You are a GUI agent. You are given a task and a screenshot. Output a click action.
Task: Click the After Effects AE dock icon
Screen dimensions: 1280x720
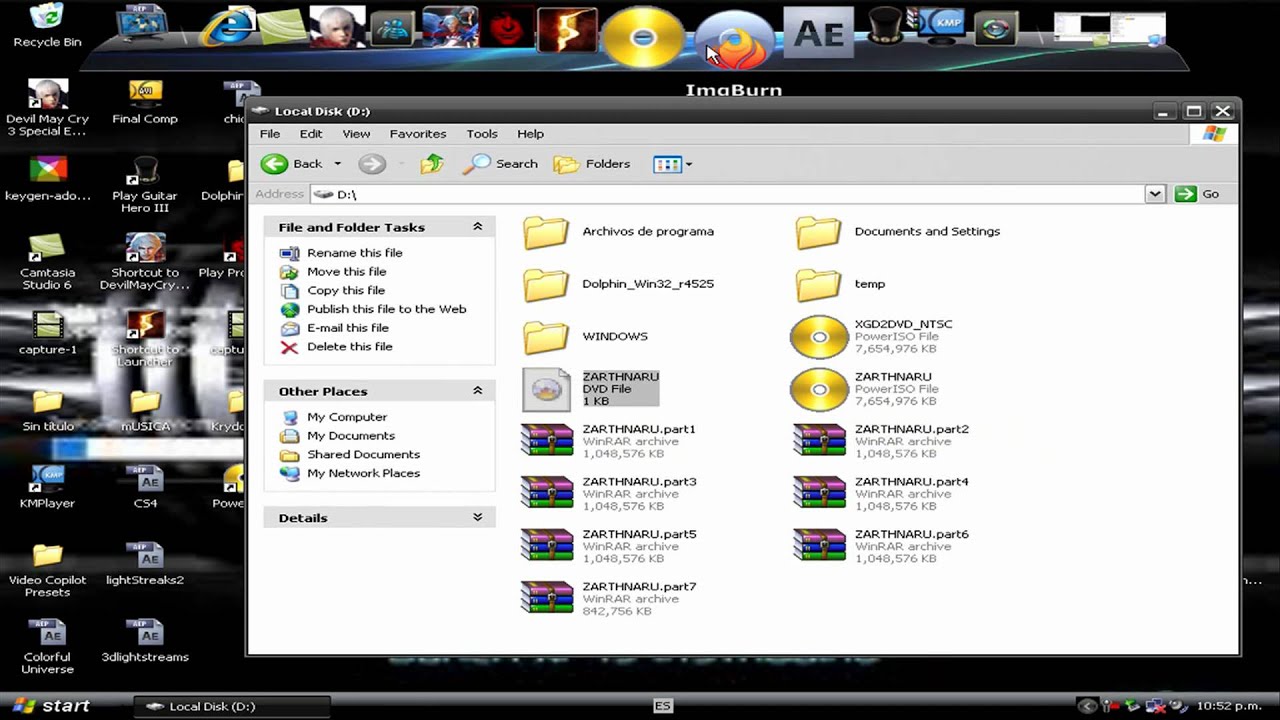click(818, 32)
